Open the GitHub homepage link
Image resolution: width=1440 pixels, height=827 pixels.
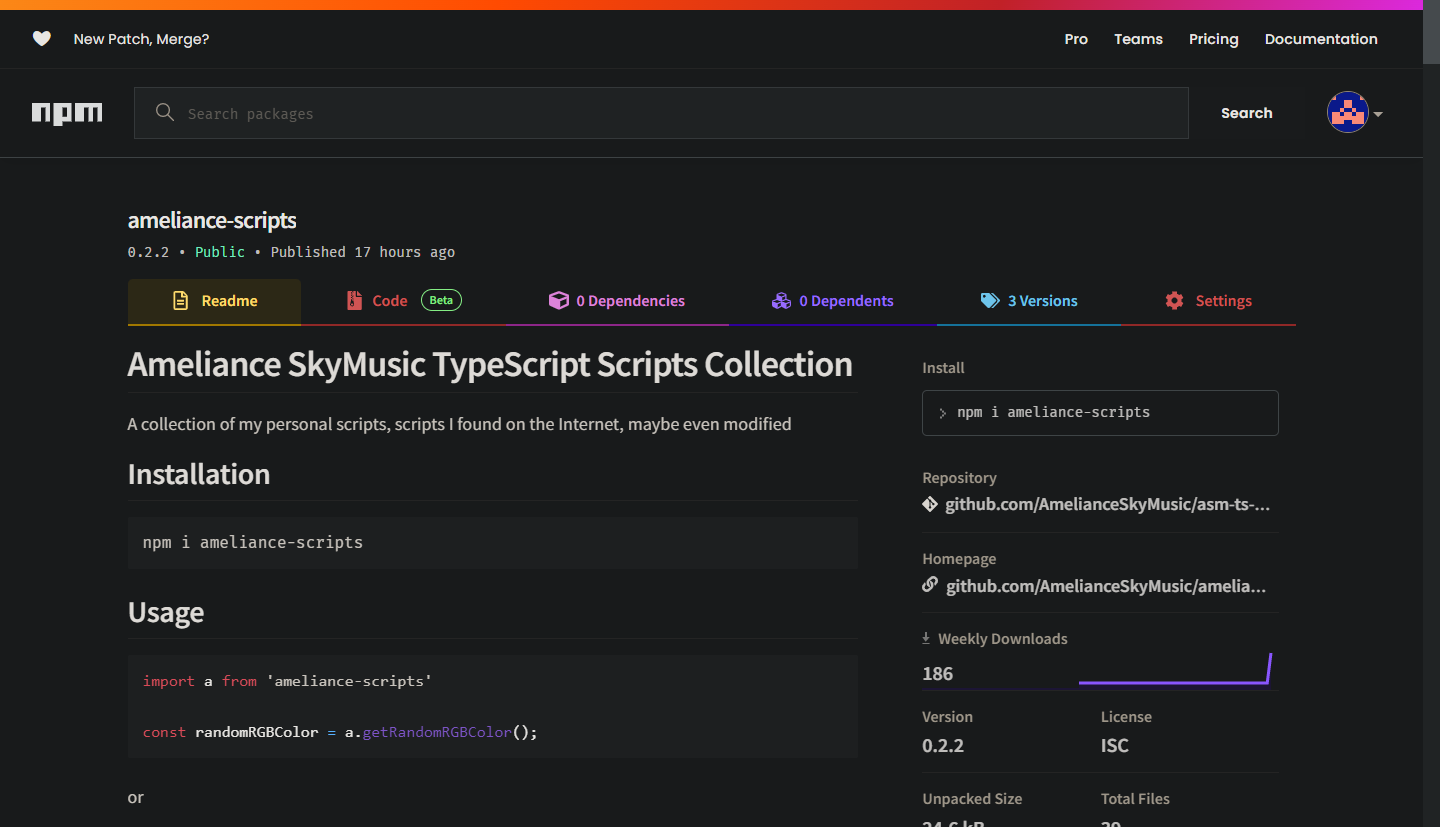click(1106, 586)
